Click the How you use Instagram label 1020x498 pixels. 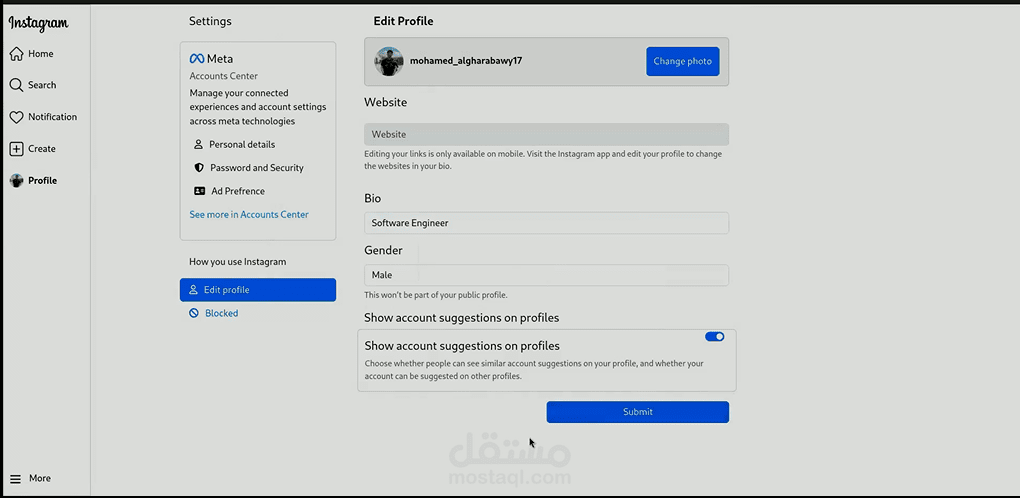pos(237,262)
